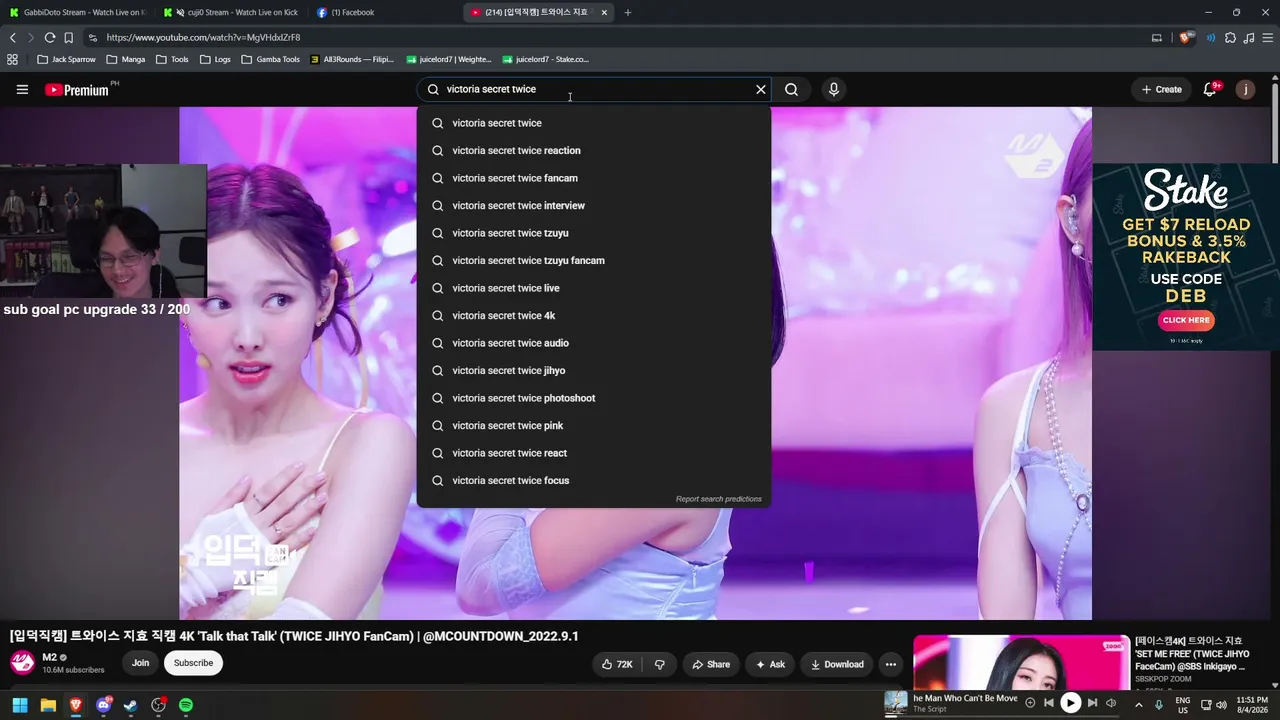The image size is (1280, 720).
Task: Choose suggestion 'victoria secret twice react'
Action: (x=594, y=453)
